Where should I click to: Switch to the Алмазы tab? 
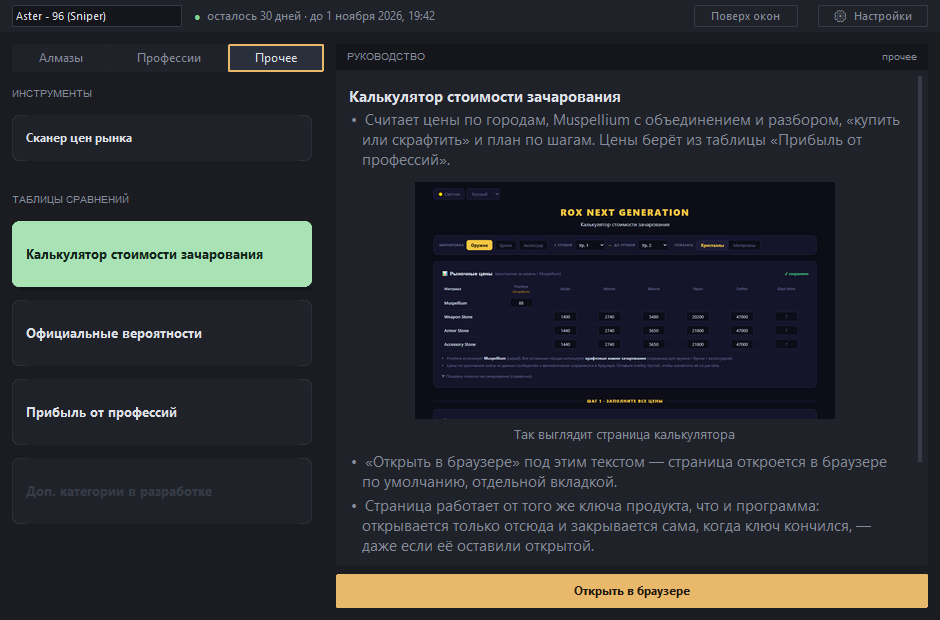click(x=61, y=58)
